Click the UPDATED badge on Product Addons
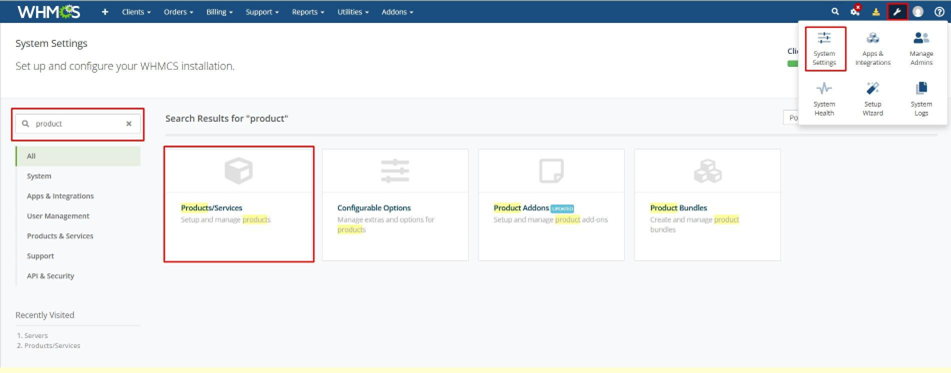The height and width of the screenshot is (373, 951). (562, 208)
